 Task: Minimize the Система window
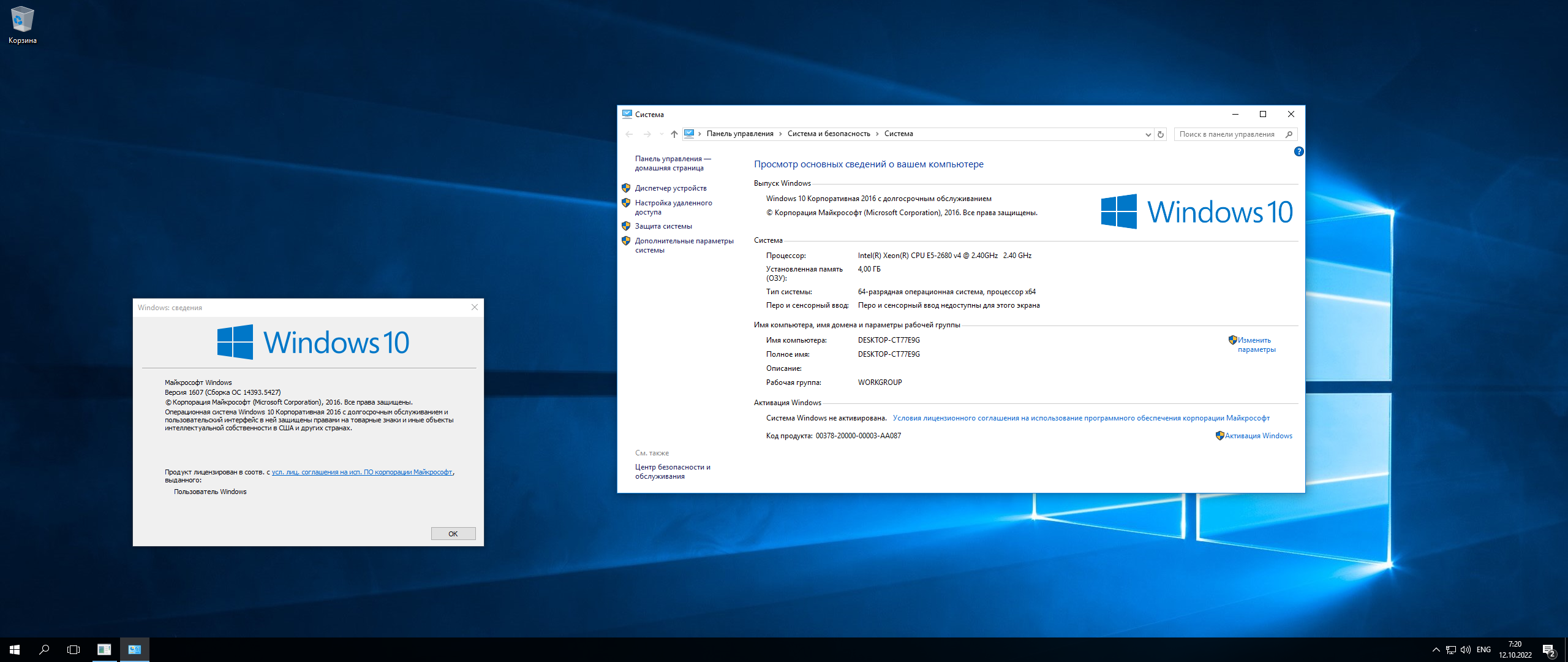tap(1235, 114)
